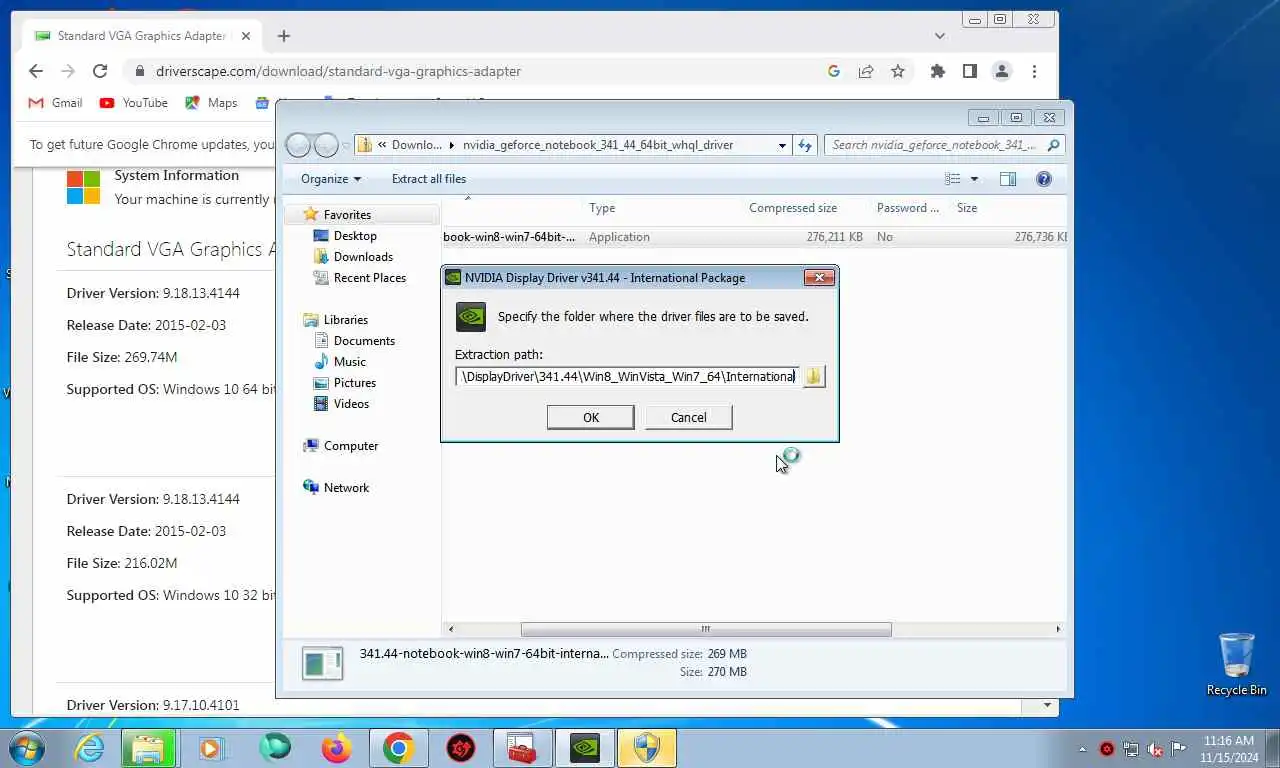
Task: Expand Chrome's tab search chevron
Action: [x=939, y=36]
